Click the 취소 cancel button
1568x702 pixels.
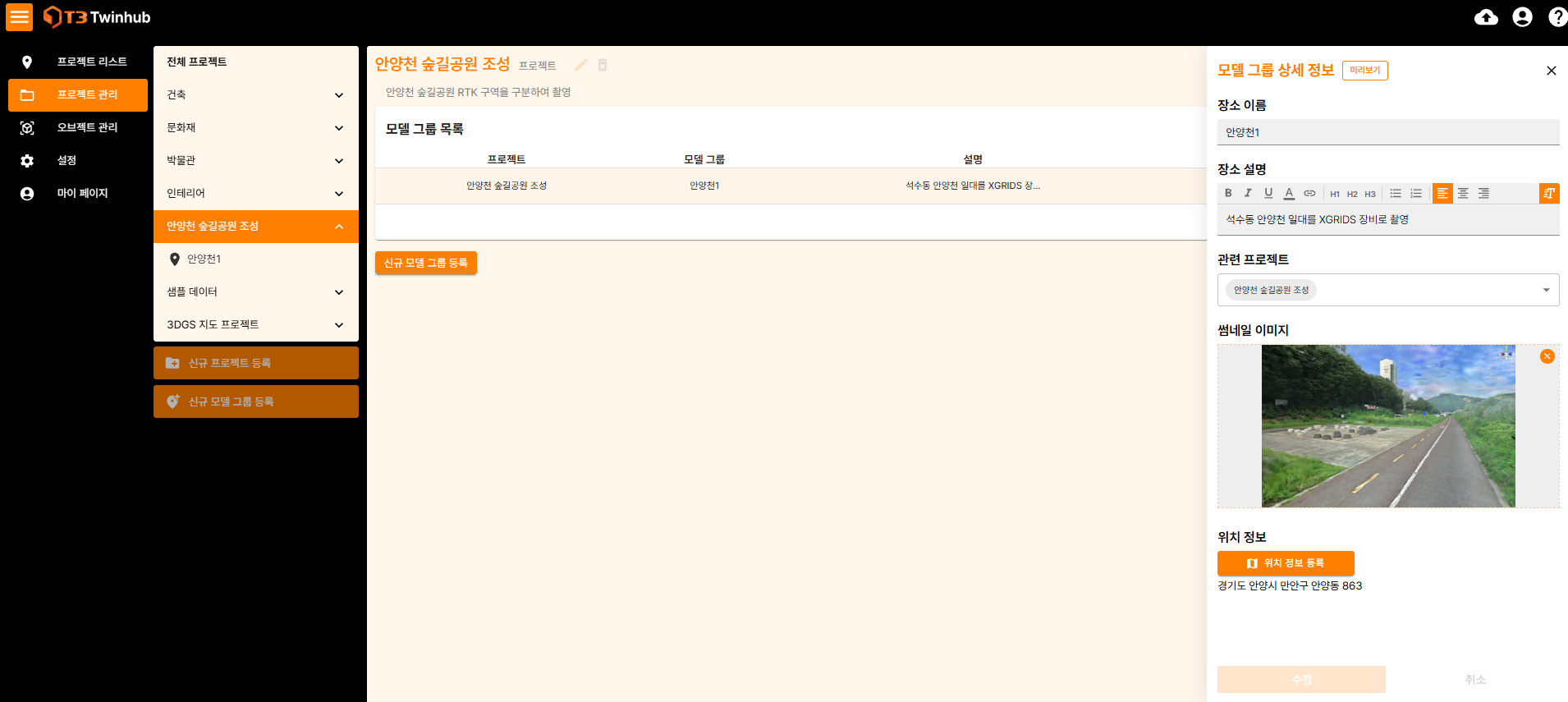click(x=1475, y=680)
